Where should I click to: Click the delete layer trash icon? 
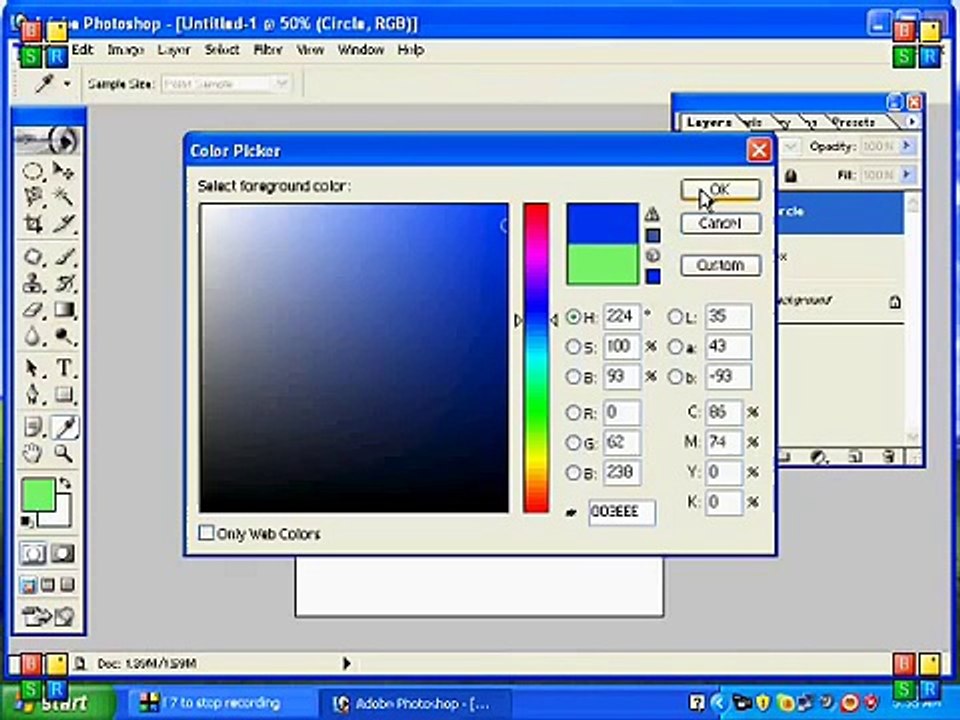(x=889, y=457)
